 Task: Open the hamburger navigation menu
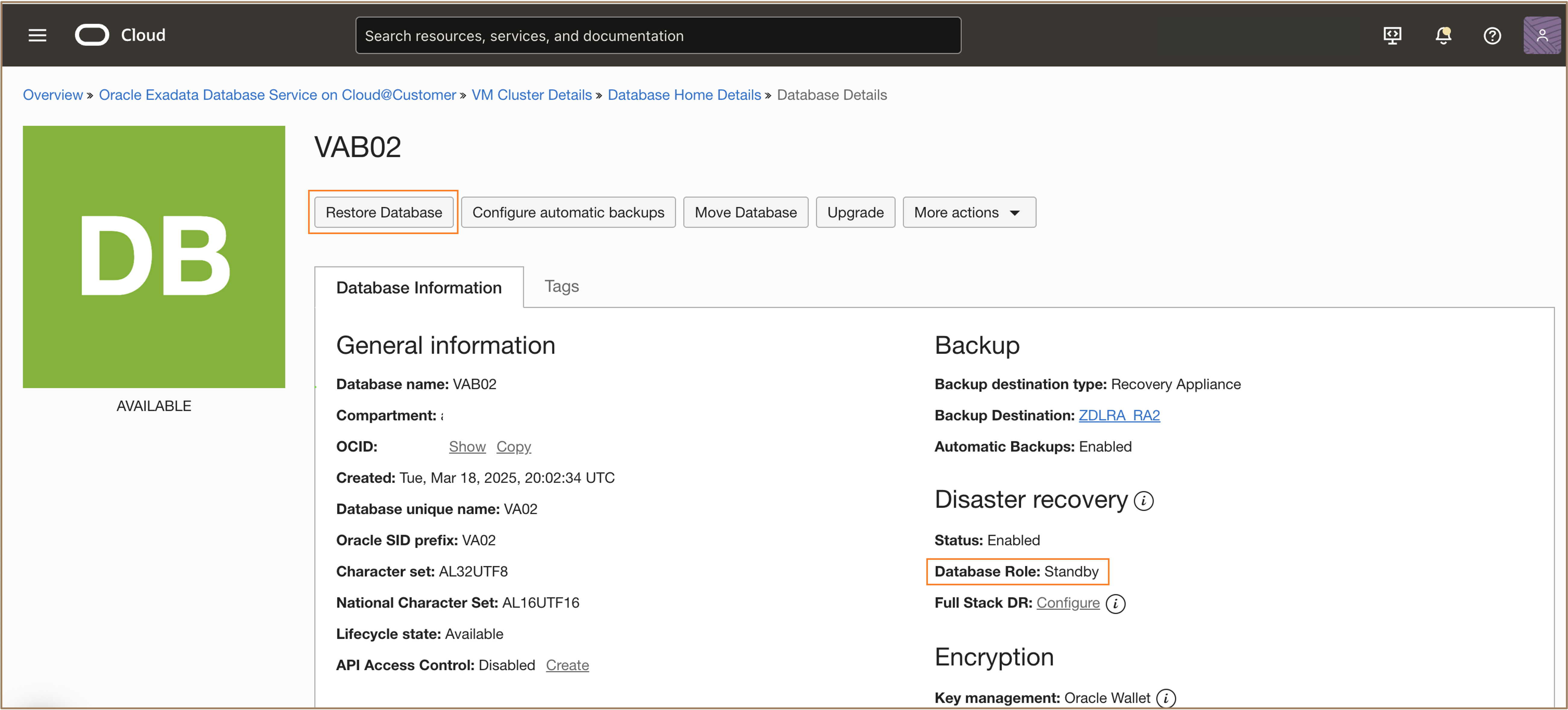(37, 35)
